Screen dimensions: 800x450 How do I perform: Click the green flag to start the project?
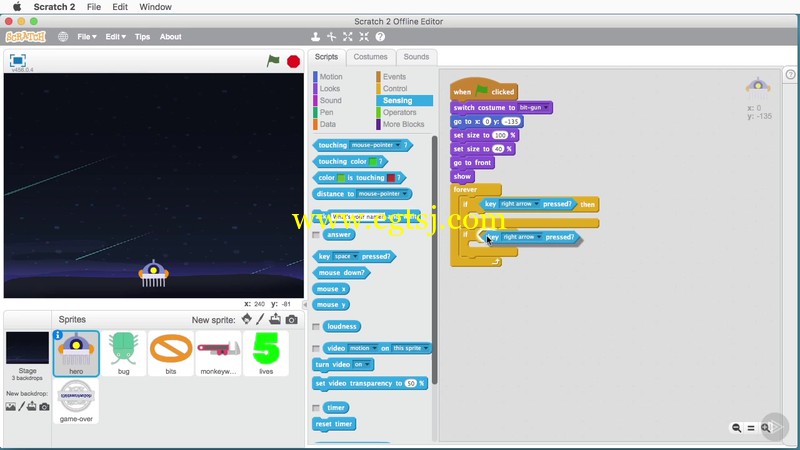[273, 61]
